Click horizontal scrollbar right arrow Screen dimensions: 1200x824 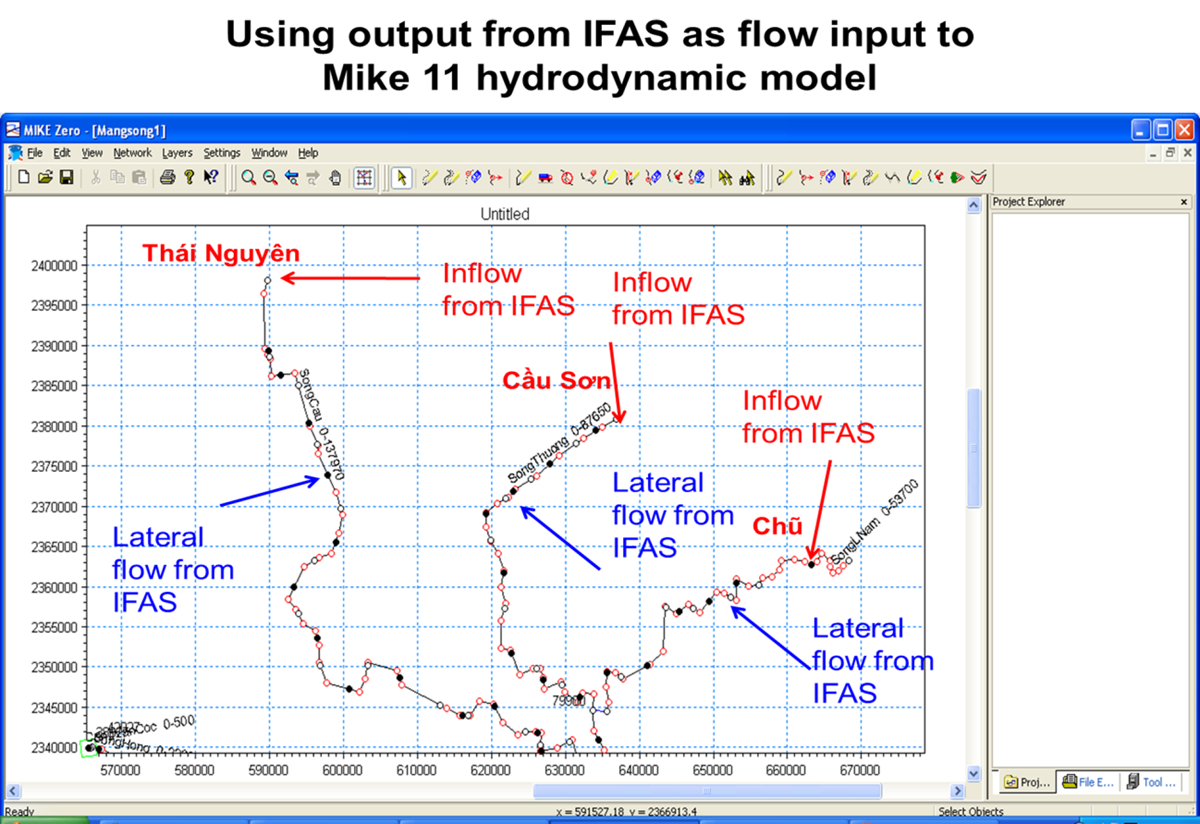[x=956, y=791]
